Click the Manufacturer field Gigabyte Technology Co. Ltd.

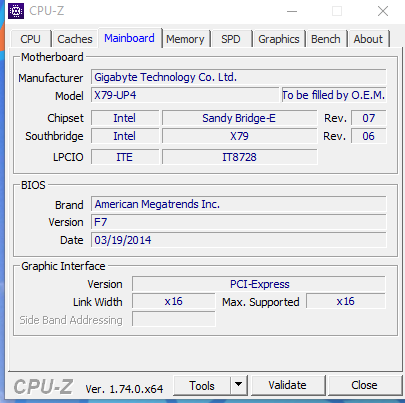pyautogui.click(x=239, y=77)
